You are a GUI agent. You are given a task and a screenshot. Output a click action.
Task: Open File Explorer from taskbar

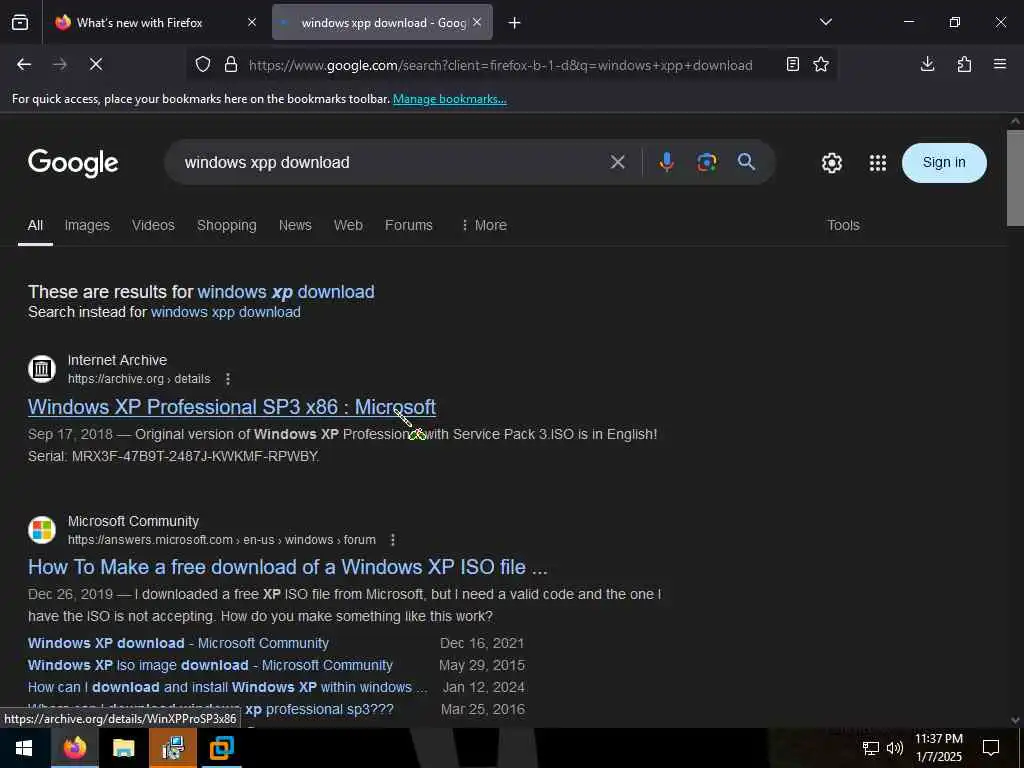click(123, 748)
